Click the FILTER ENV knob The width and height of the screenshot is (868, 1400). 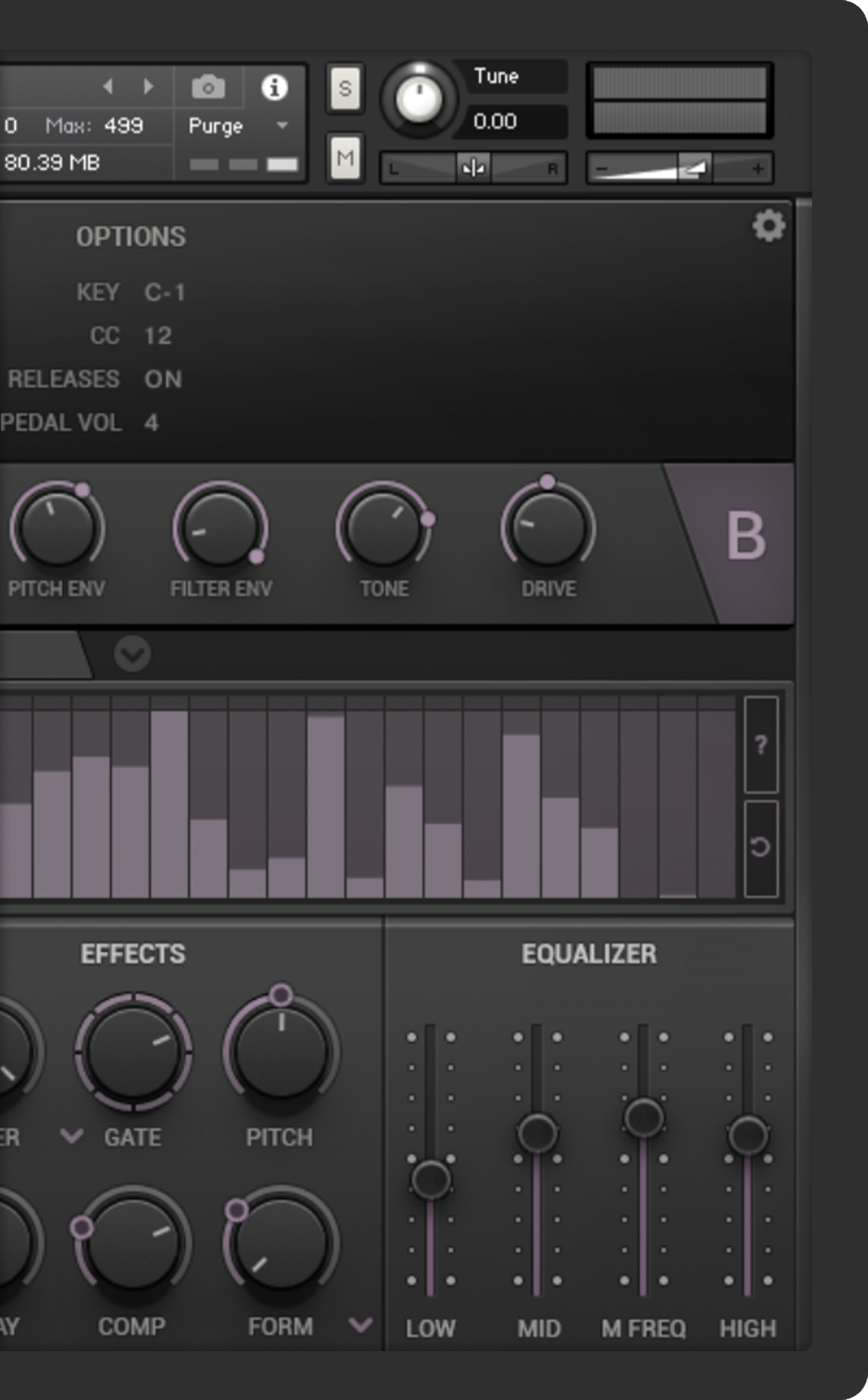coord(220,528)
